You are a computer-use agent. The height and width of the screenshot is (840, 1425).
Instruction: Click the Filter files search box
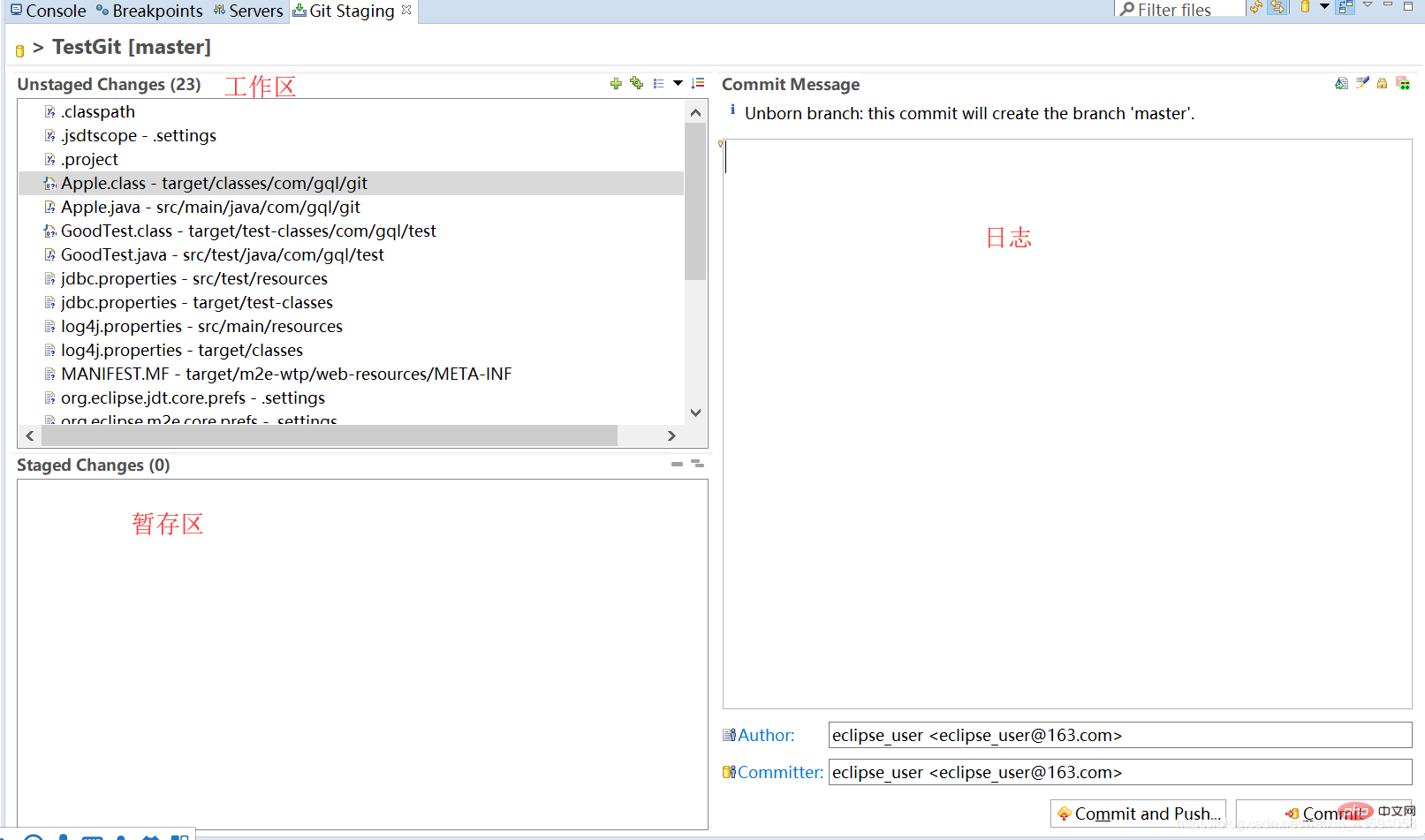pyautogui.click(x=1180, y=9)
